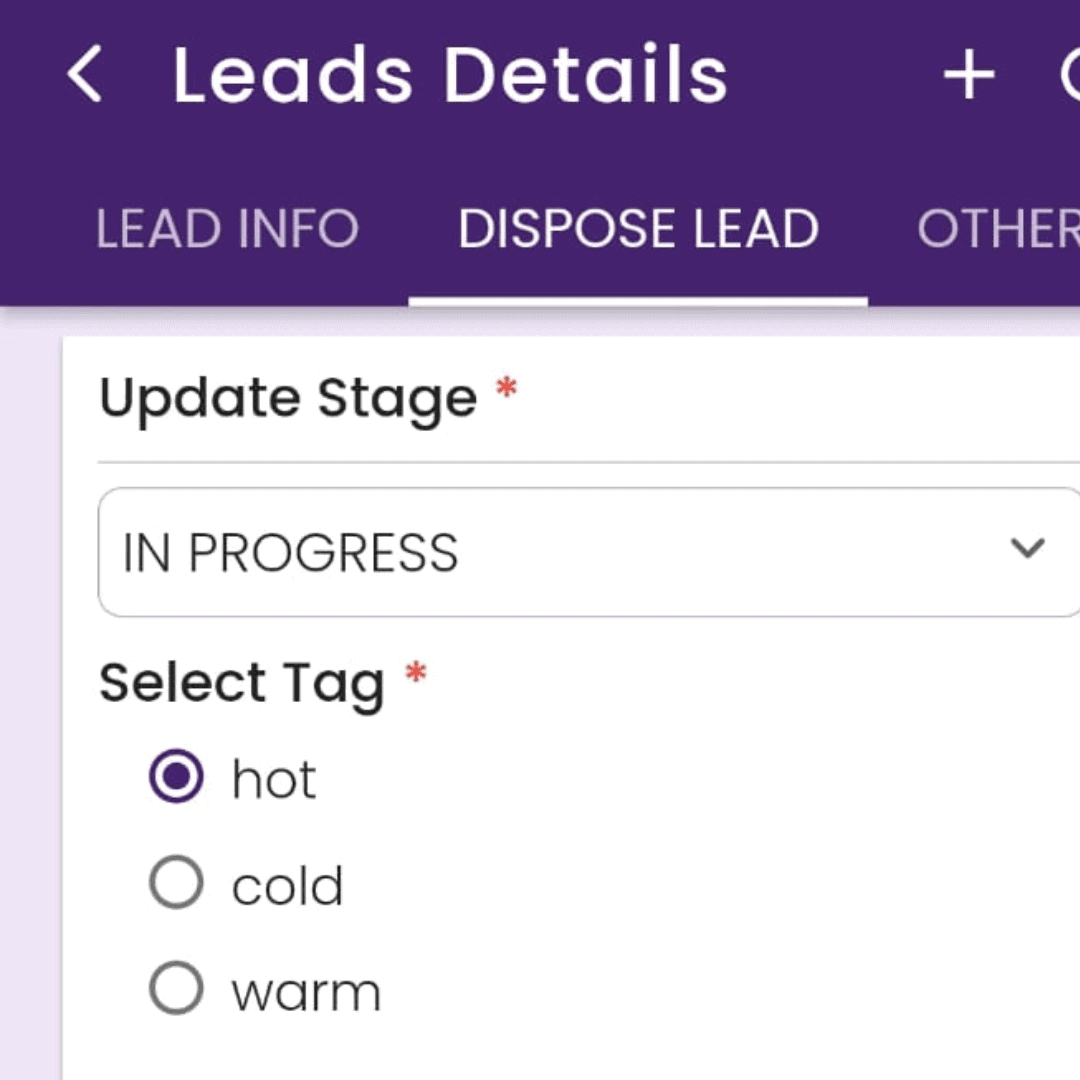Switch to the LEAD INFO tab
The height and width of the screenshot is (1080, 1080).
click(227, 229)
